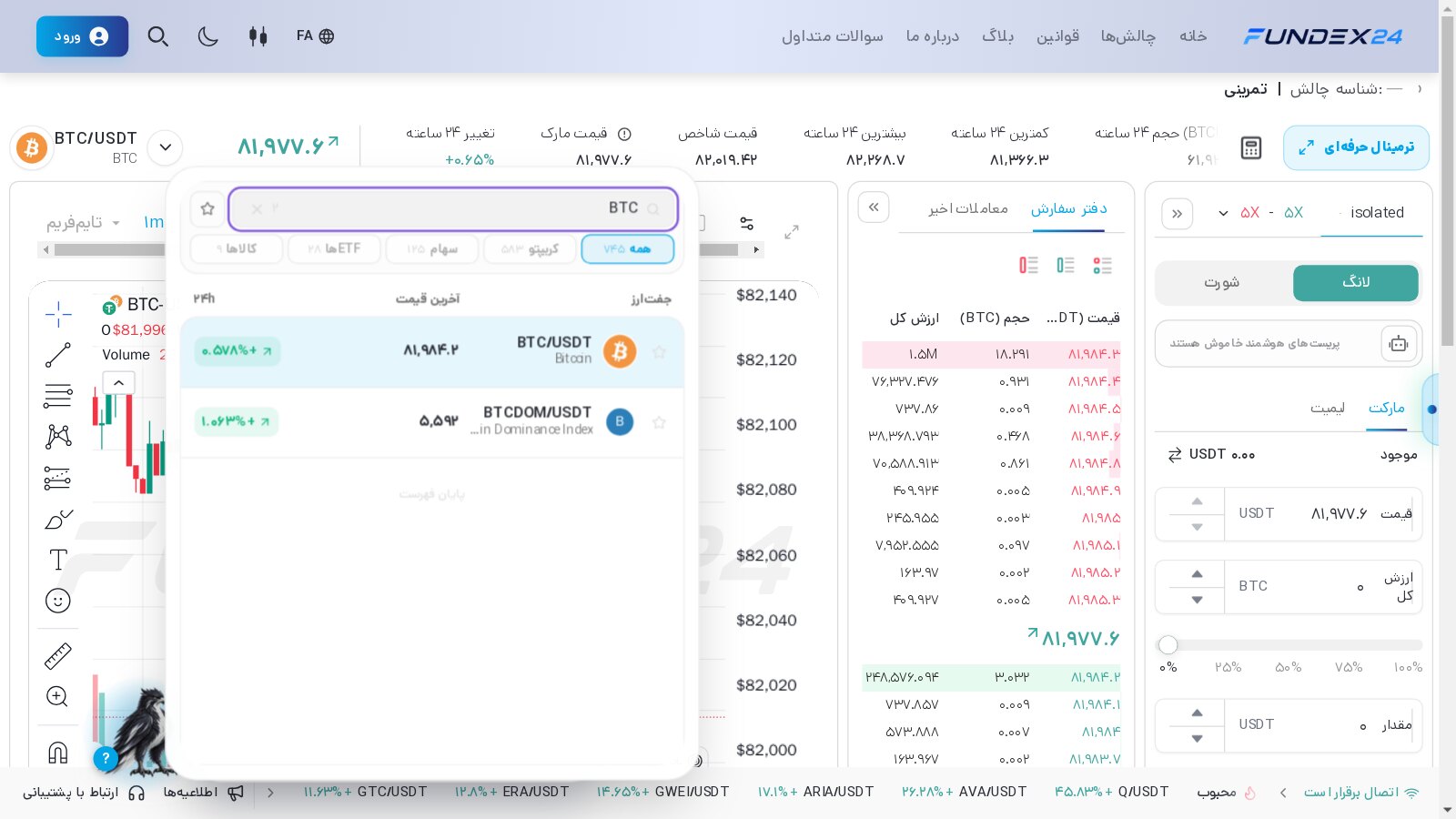
Task: Select کریپتو crypto filter tab
Action: (x=530, y=248)
